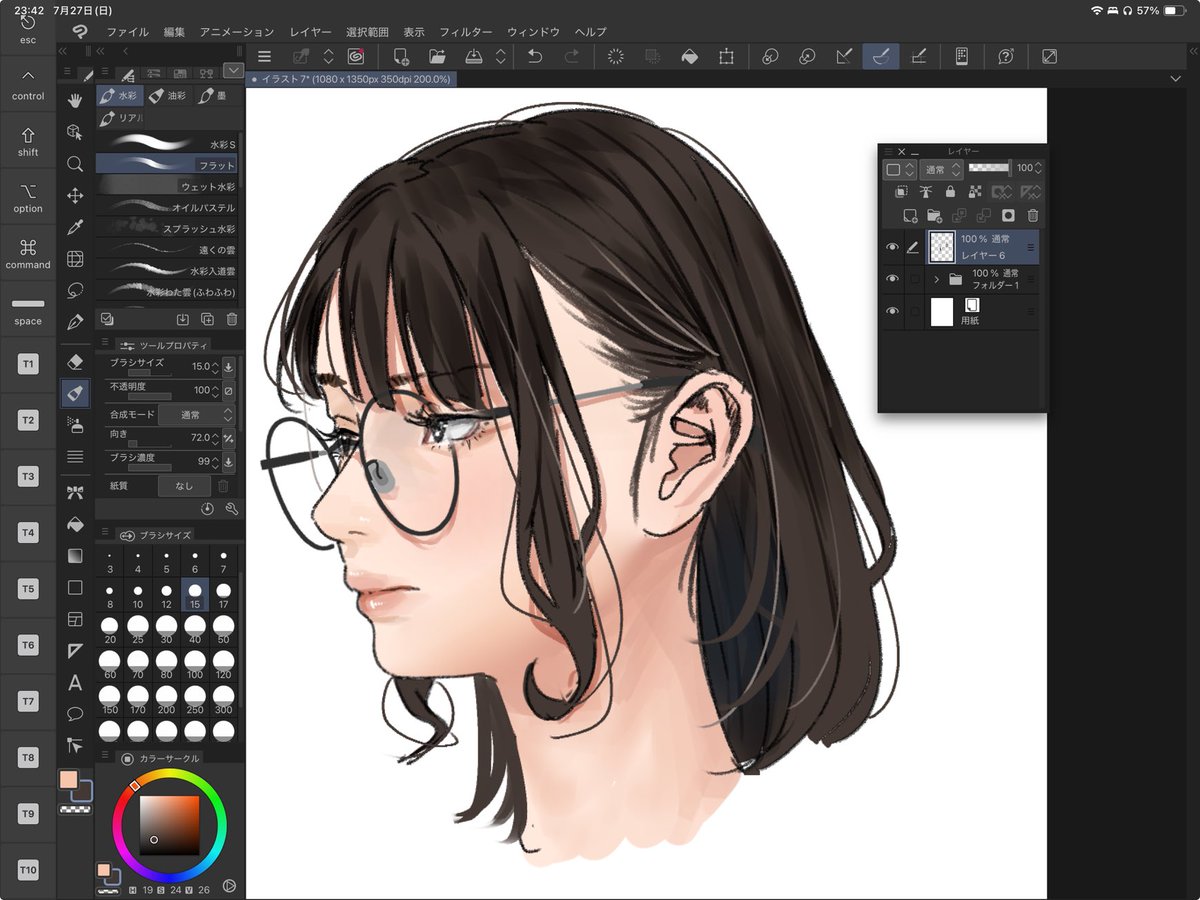1200x900 pixels.
Task: Select the Eraser tool
Action: pyautogui.click(x=75, y=361)
